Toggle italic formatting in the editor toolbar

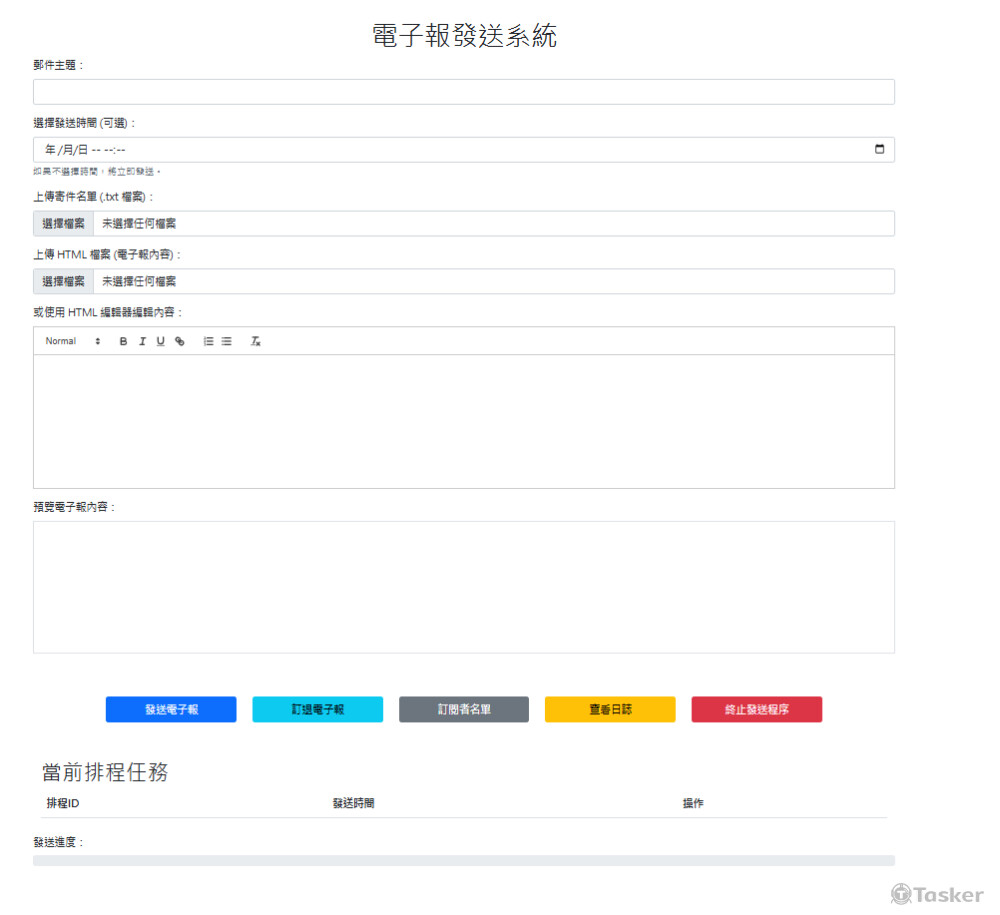pyautogui.click(x=142, y=341)
